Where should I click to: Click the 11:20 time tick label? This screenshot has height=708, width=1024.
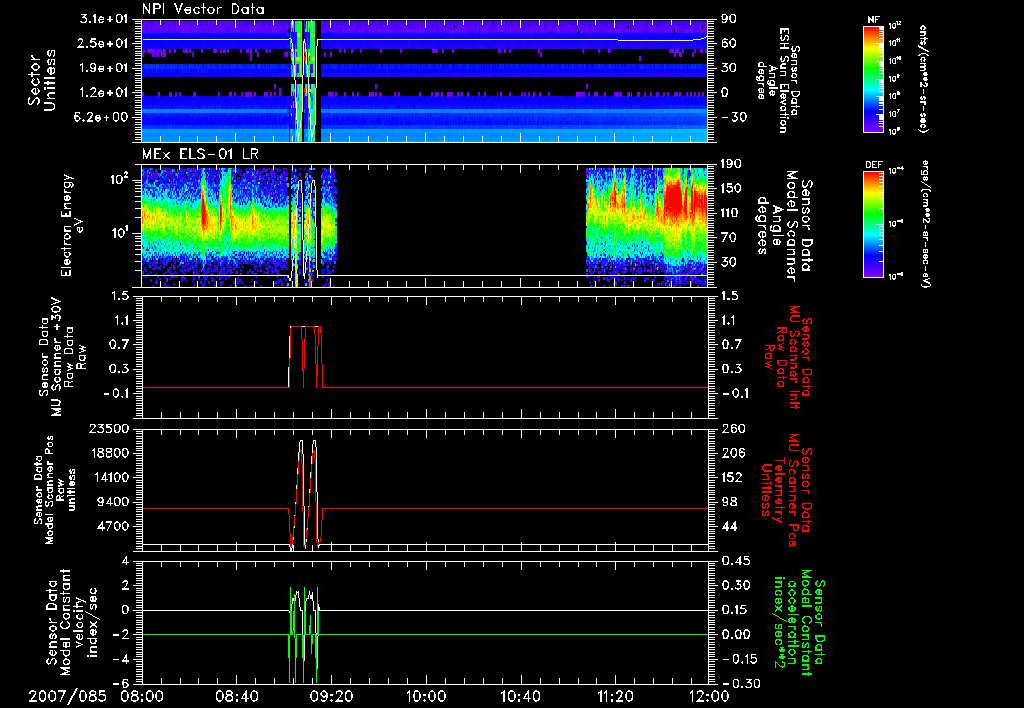pyautogui.click(x=614, y=696)
